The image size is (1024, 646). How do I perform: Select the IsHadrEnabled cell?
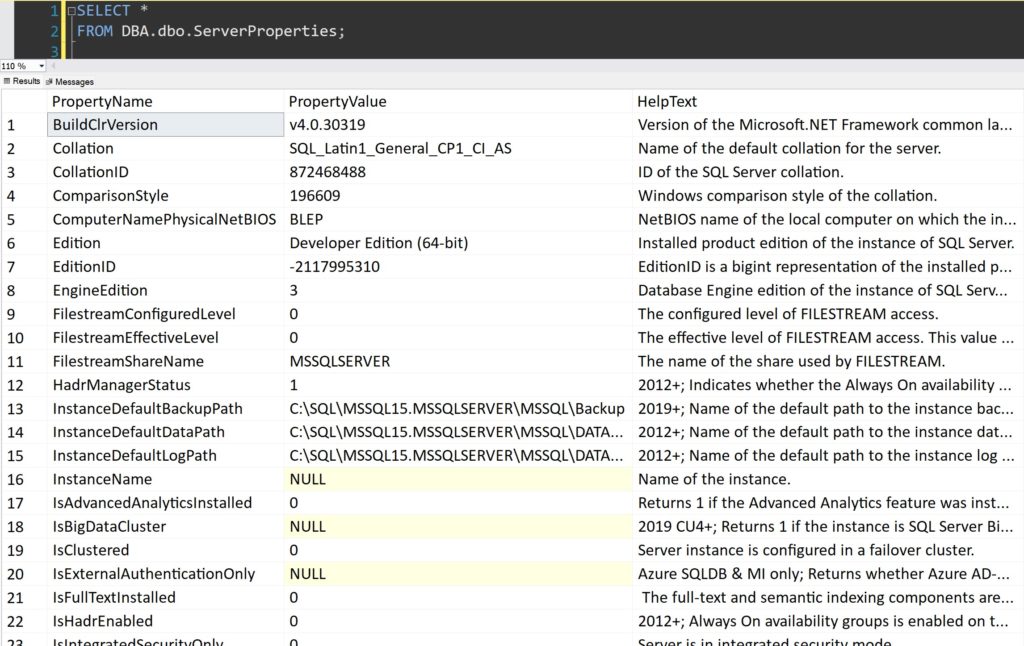click(166, 621)
